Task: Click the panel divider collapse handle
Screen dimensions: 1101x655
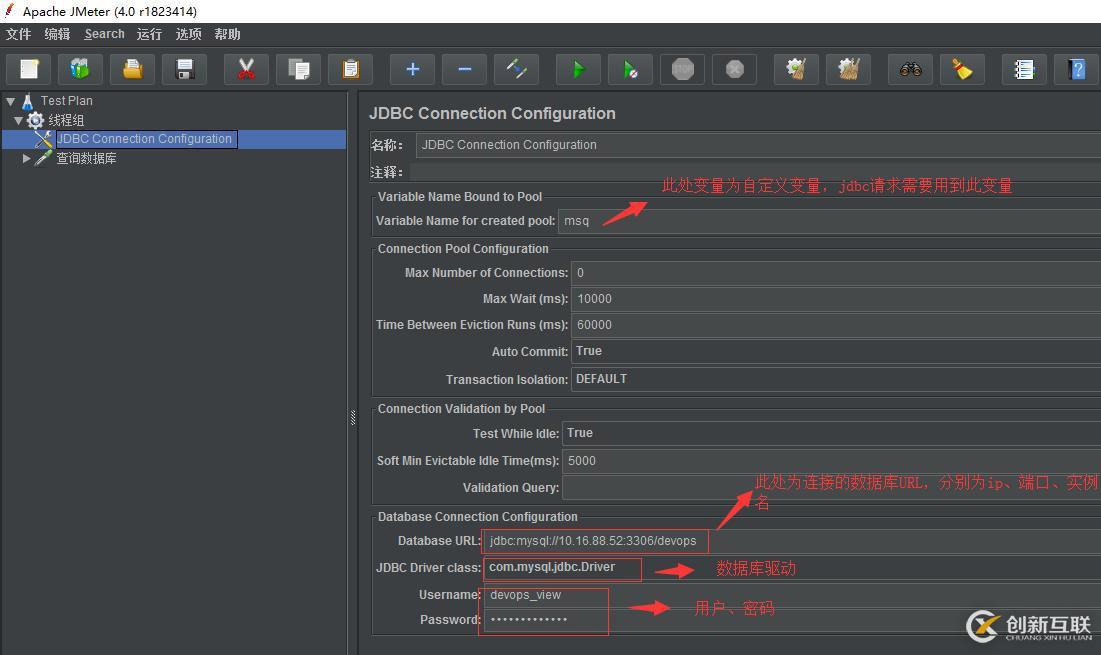Action: 352,418
